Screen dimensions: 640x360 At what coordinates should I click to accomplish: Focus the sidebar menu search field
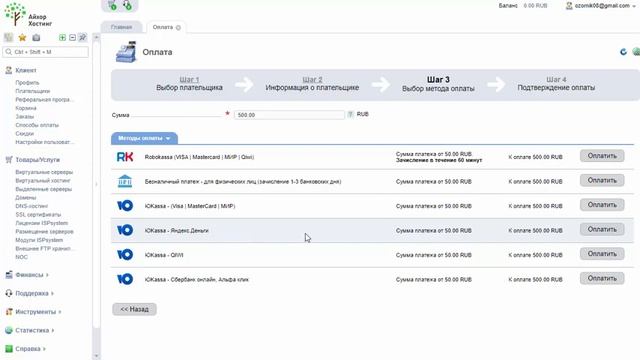click(x=45, y=52)
